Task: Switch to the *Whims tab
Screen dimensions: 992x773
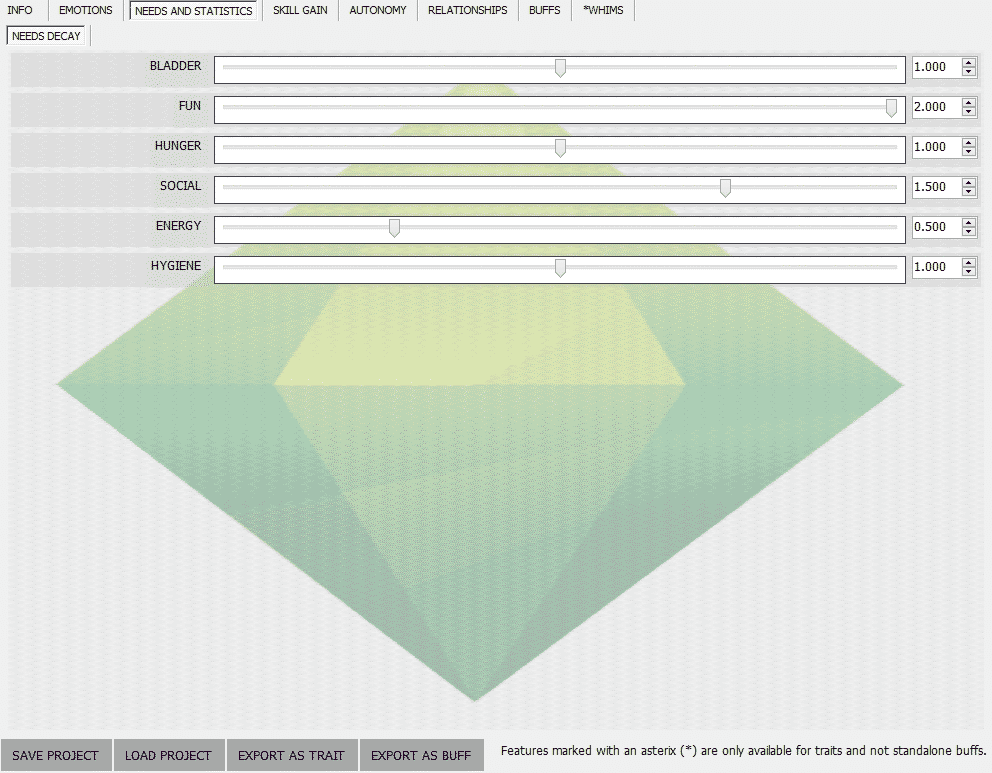Action: click(603, 11)
